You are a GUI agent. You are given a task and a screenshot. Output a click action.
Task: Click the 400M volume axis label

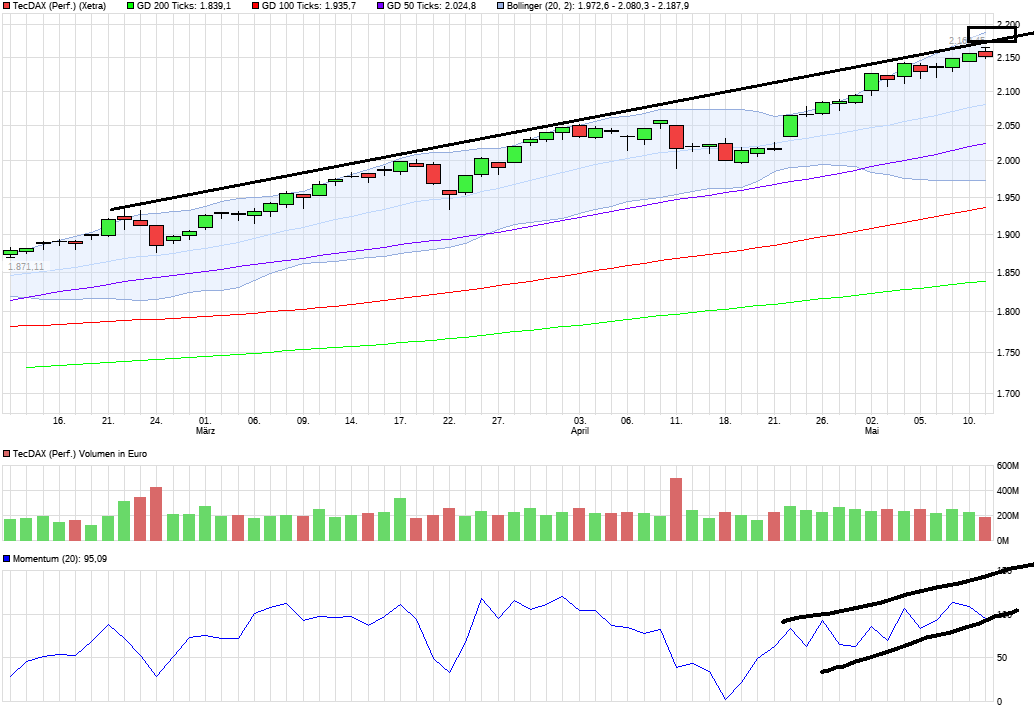pos(1008,491)
